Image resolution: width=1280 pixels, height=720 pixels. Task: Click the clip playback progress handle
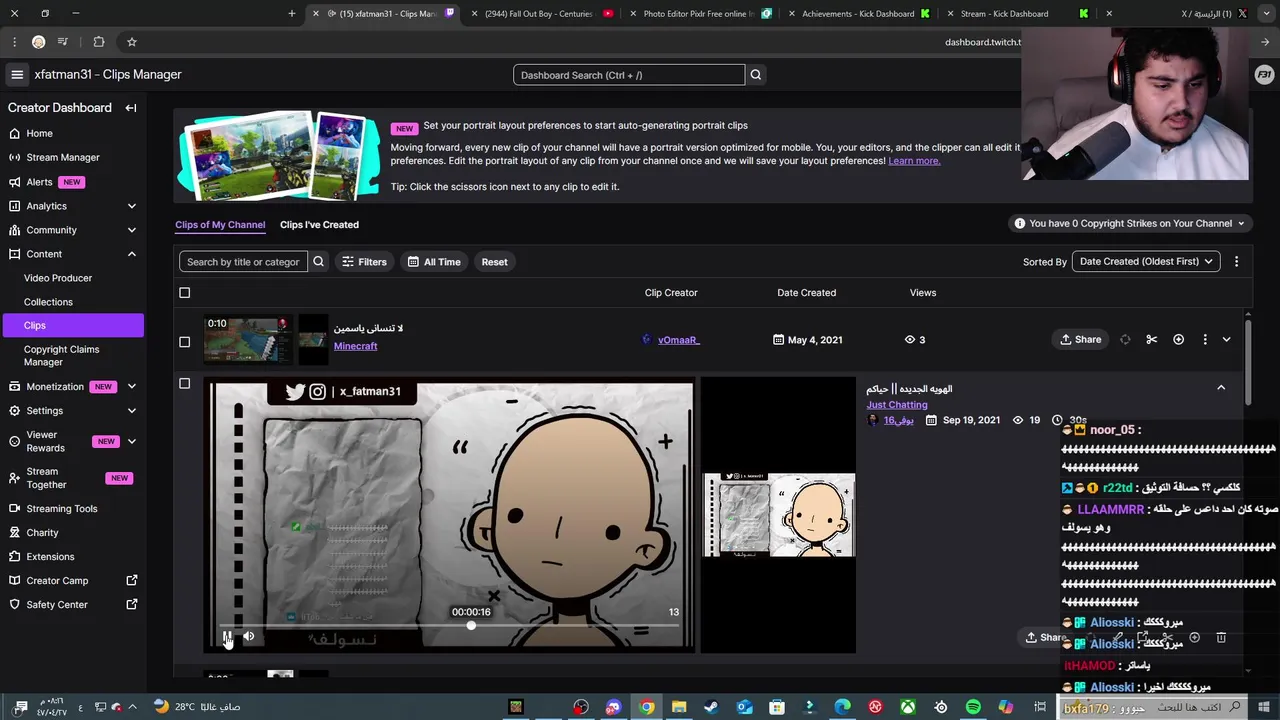pos(470,626)
